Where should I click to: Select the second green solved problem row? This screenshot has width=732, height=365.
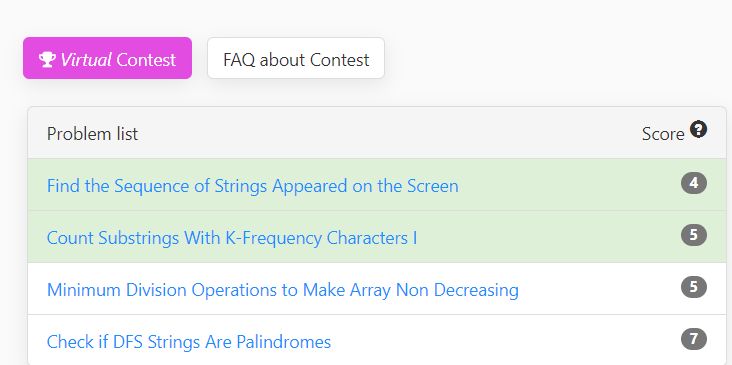(377, 237)
